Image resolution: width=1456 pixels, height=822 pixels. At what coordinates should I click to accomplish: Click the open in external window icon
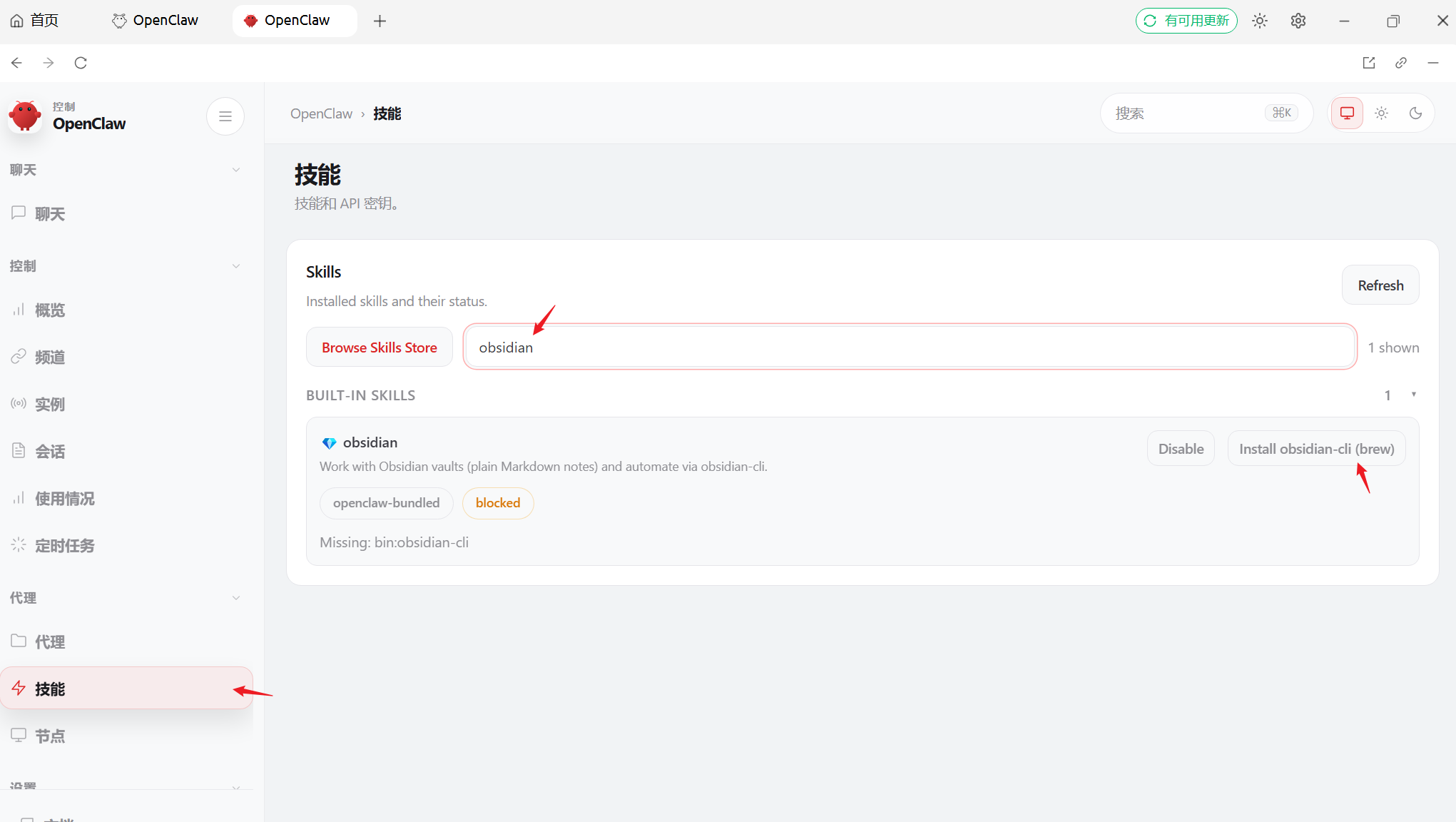pos(1368,63)
